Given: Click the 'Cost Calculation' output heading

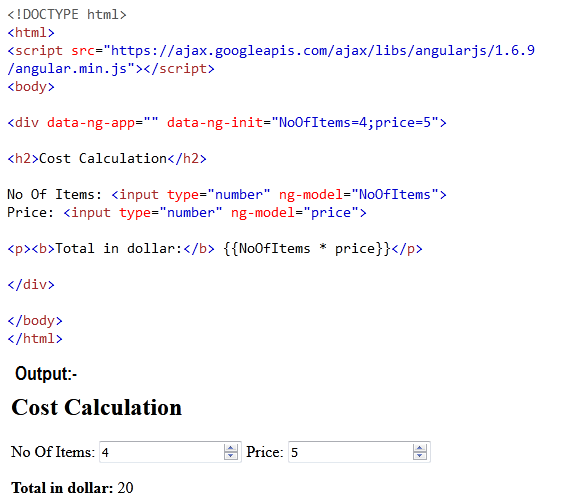Looking at the screenshot, I should coord(97,407).
